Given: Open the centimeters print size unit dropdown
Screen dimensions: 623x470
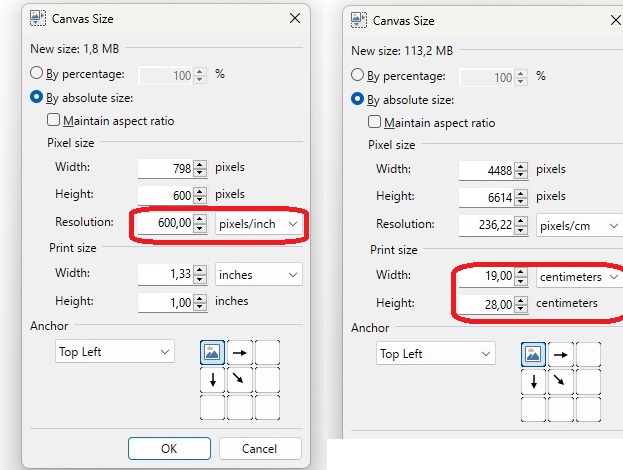Looking at the screenshot, I should (580, 277).
